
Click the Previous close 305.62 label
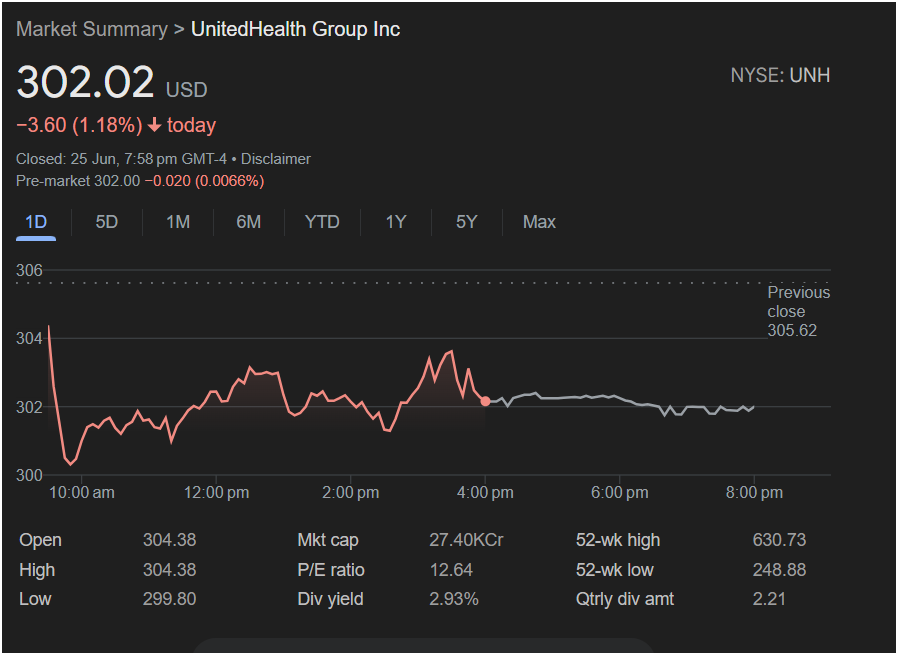point(798,311)
